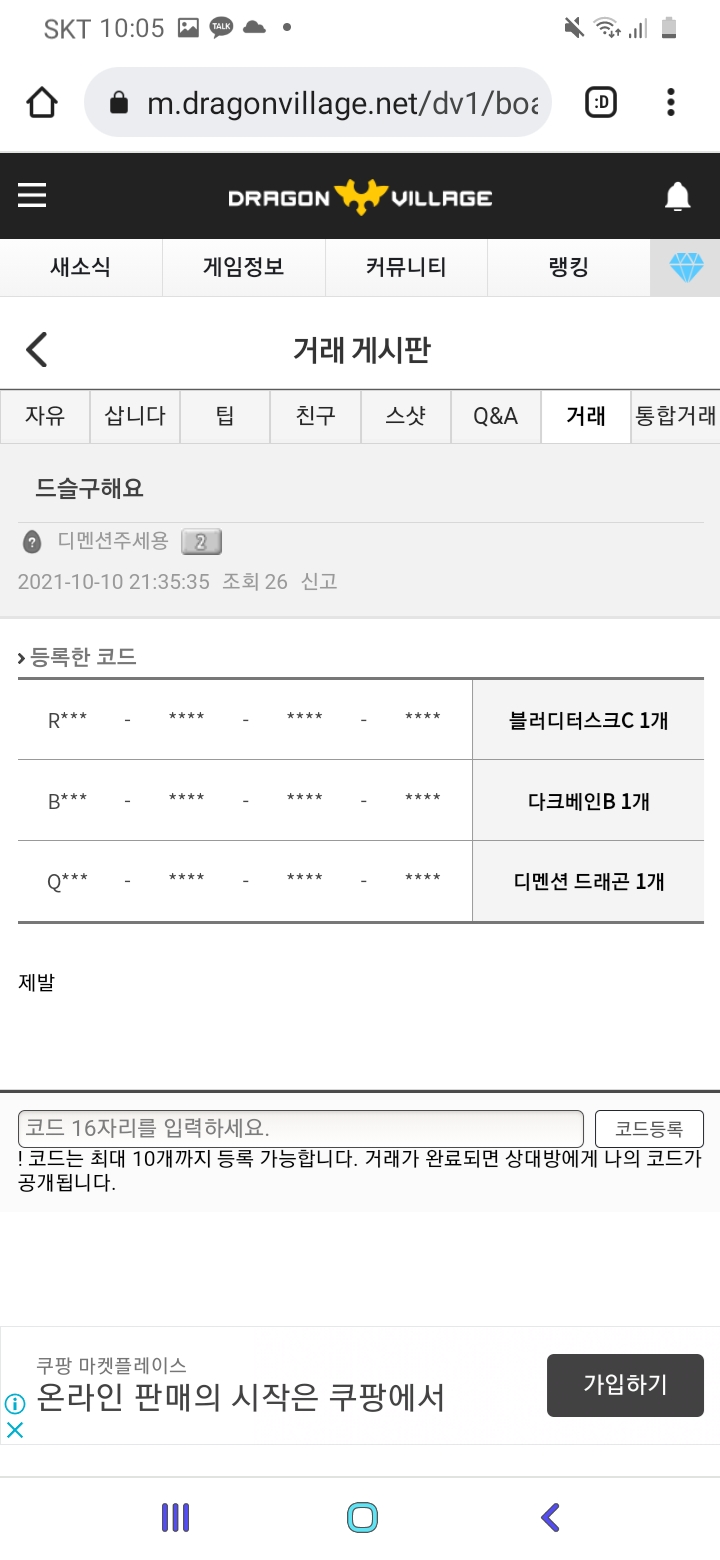This screenshot has width=720, height=1560.
Task: Select the Q&A tab
Action: (495, 416)
